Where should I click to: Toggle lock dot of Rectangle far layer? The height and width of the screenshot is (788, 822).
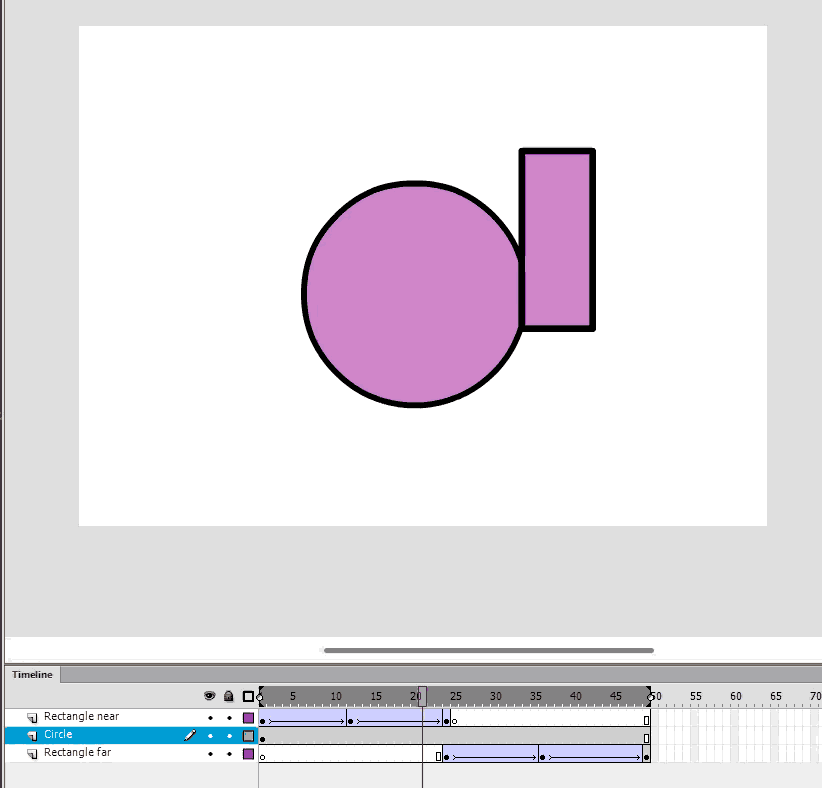tap(229, 754)
